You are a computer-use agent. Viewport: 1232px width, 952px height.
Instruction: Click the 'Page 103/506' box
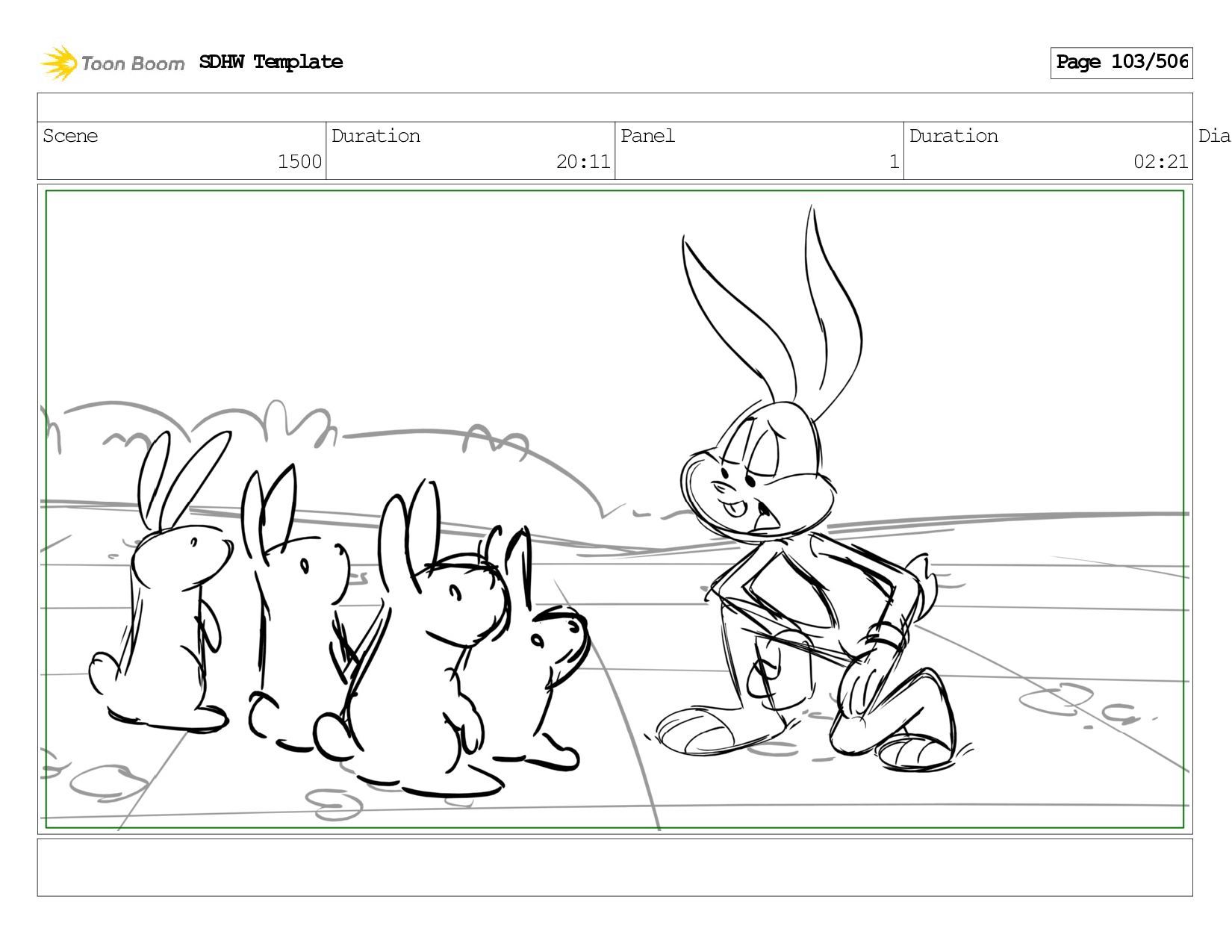1121,63
